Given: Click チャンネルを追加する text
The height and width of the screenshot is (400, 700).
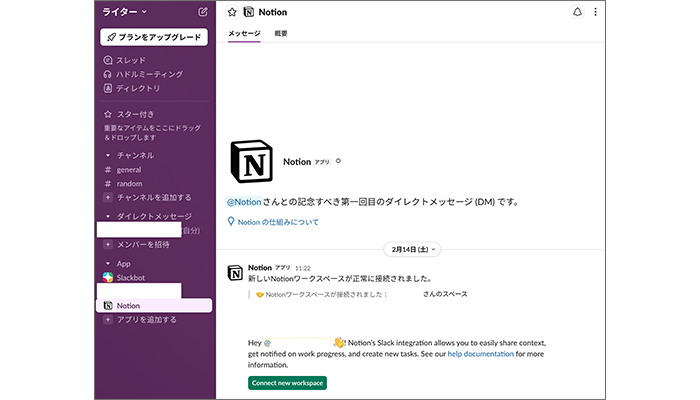Looking at the screenshot, I should [154, 197].
